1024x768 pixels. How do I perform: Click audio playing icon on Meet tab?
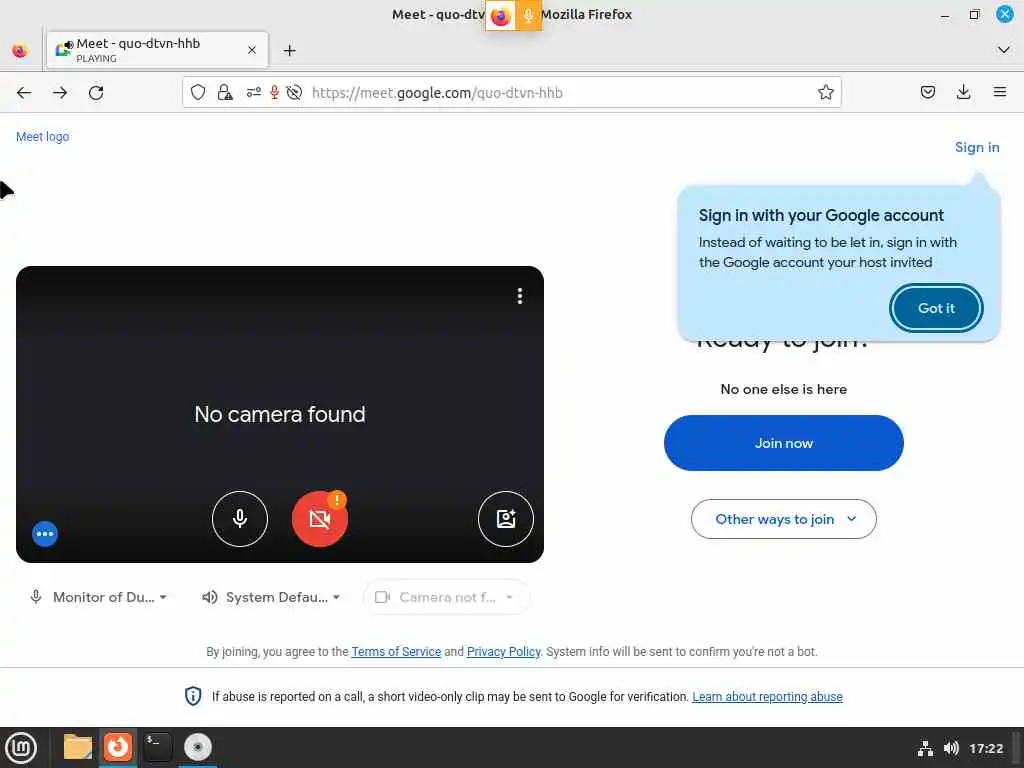[69, 45]
